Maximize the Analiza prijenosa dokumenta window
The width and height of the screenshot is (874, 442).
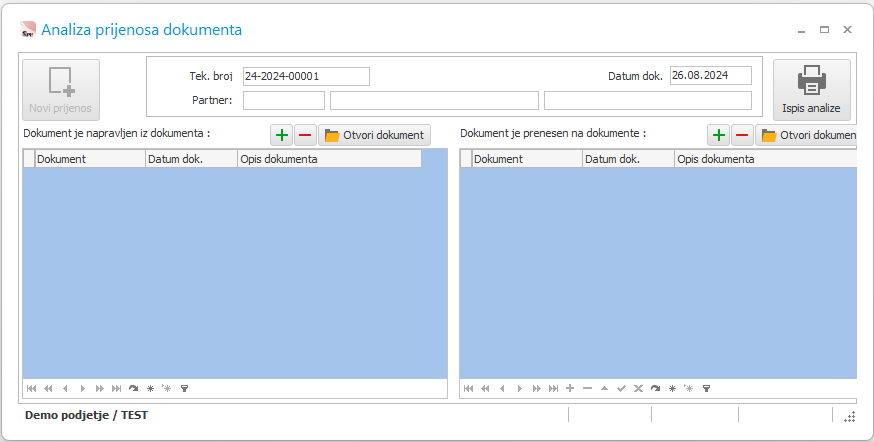pyautogui.click(x=824, y=30)
